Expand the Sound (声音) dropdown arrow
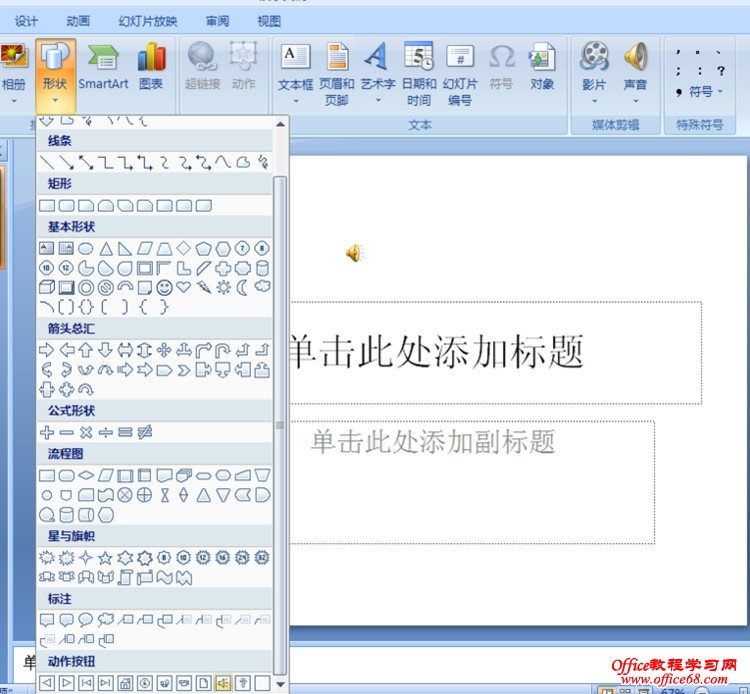750x694 pixels. click(x=636, y=101)
